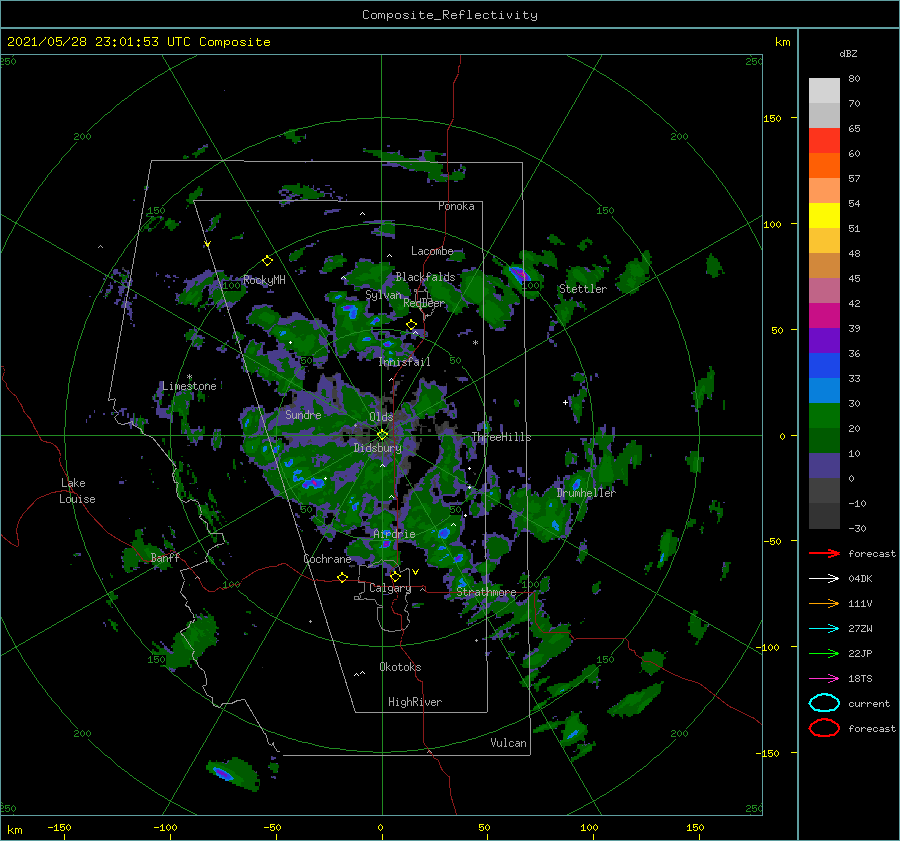Click the Sundre town label
900x841 pixels.
point(303,414)
